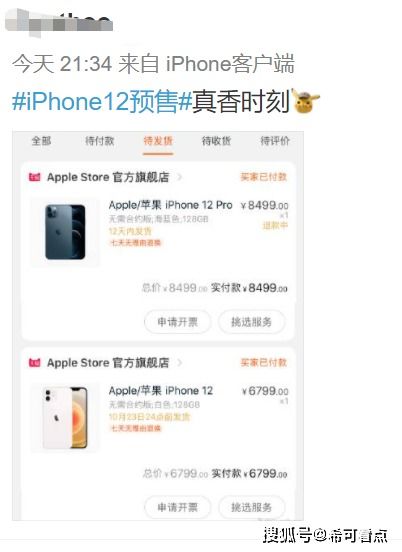Click the #iPhone12预售# hashtag link
The image size is (402, 552).
(x=102, y=102)
